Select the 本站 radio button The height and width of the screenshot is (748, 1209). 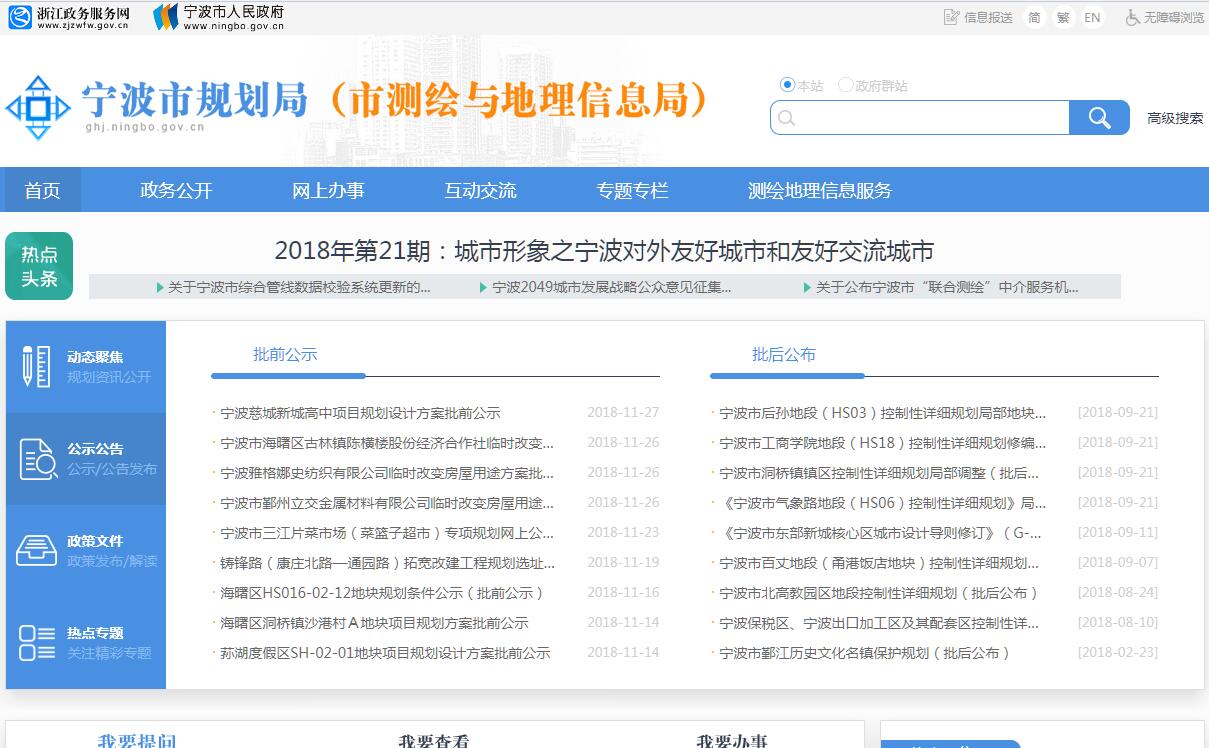pos(787,85)
